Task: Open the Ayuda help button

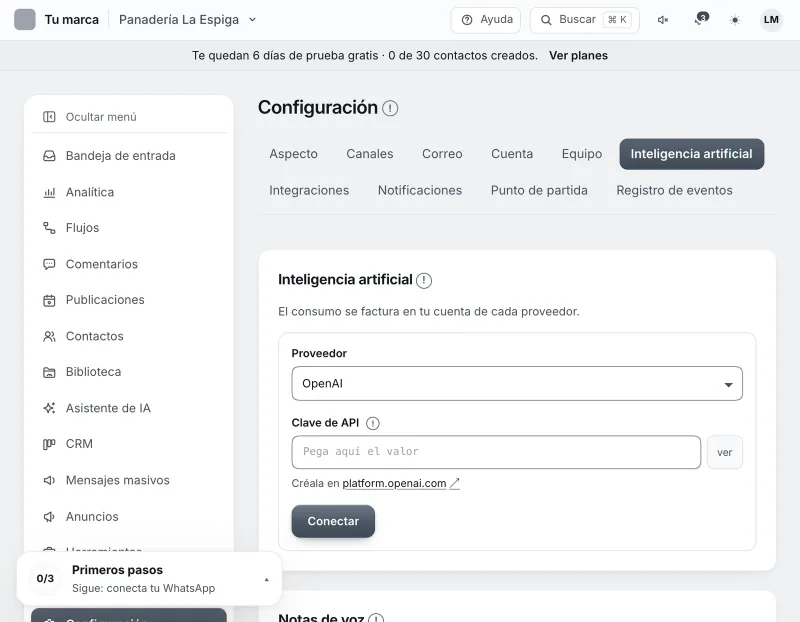Action: click(x=486, y=20)
